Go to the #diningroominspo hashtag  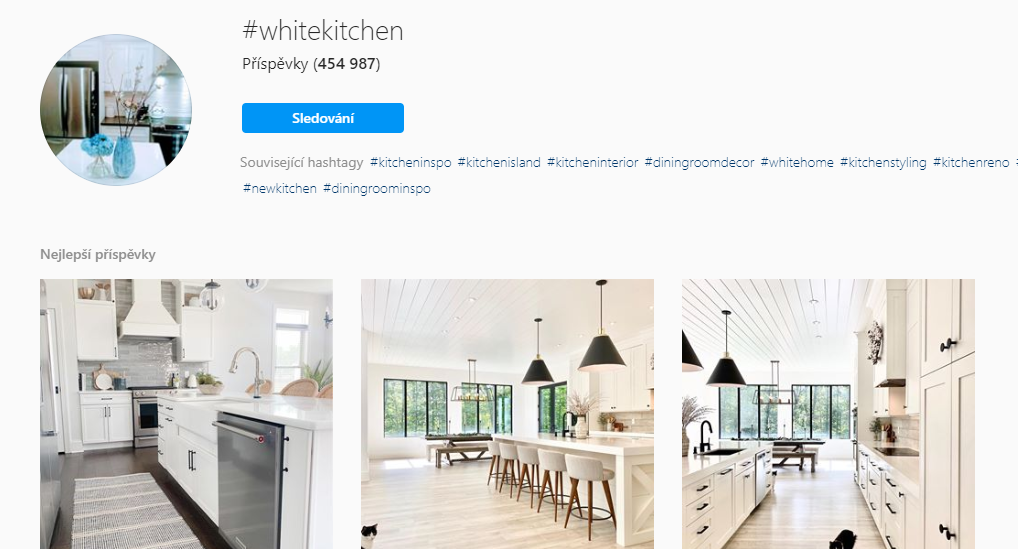[x=377, y=189]
